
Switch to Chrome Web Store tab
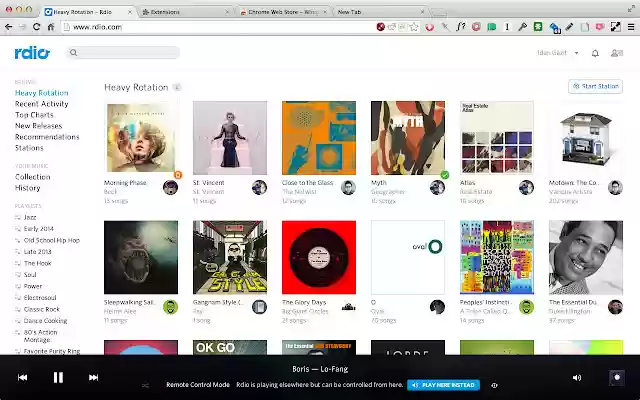coord(284,12)
